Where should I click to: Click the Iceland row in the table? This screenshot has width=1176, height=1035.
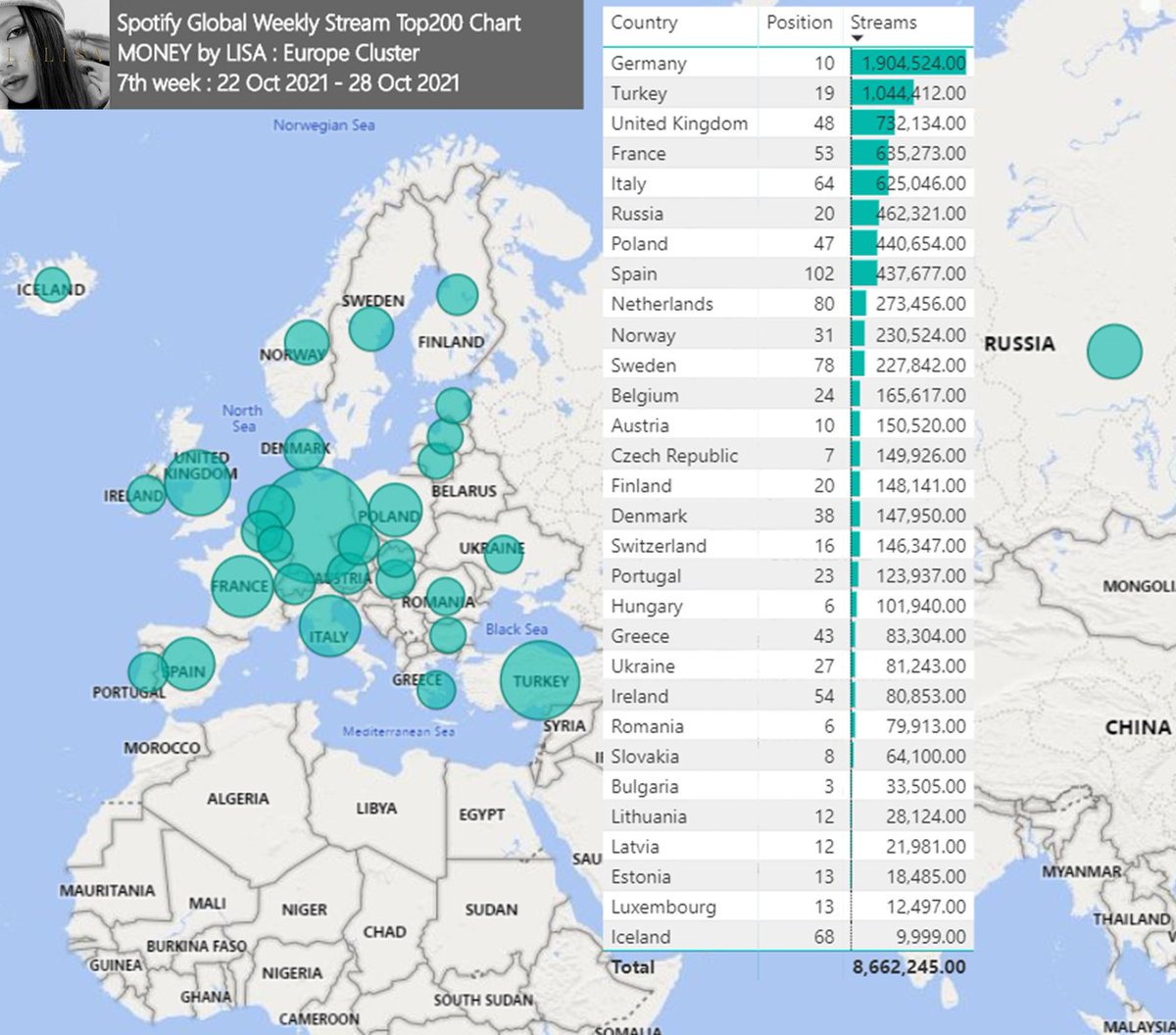789,937
